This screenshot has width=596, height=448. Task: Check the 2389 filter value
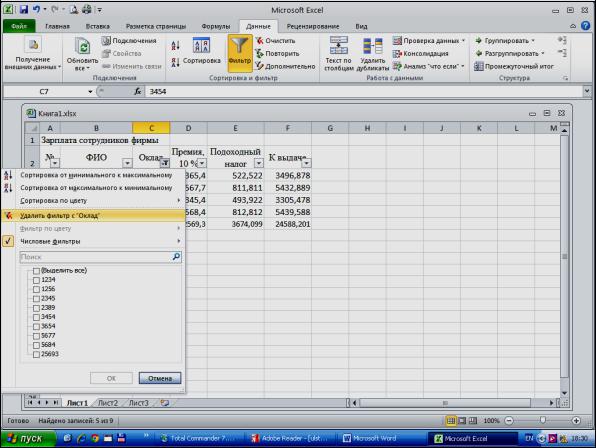point(36,308)
